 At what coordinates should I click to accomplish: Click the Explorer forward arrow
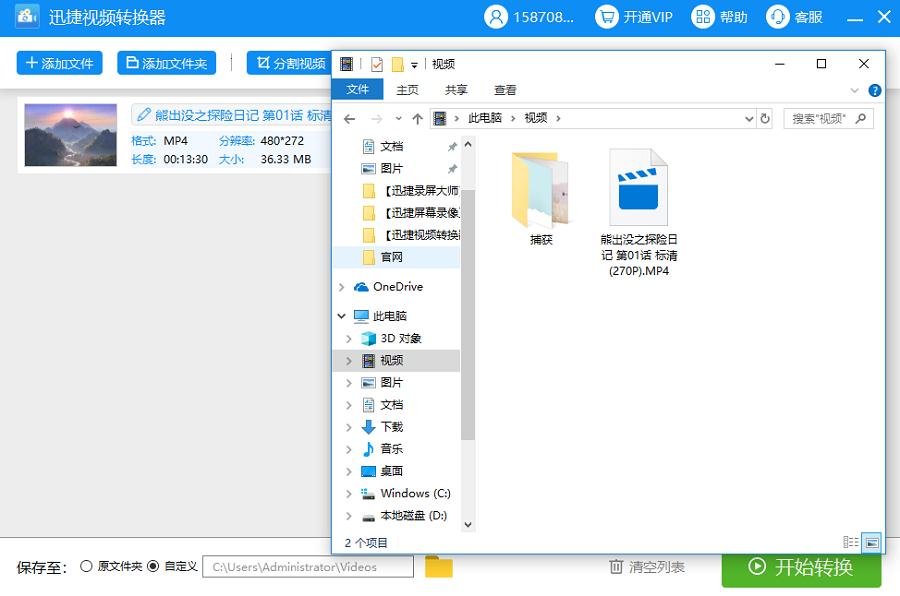(x=377, y=119)
